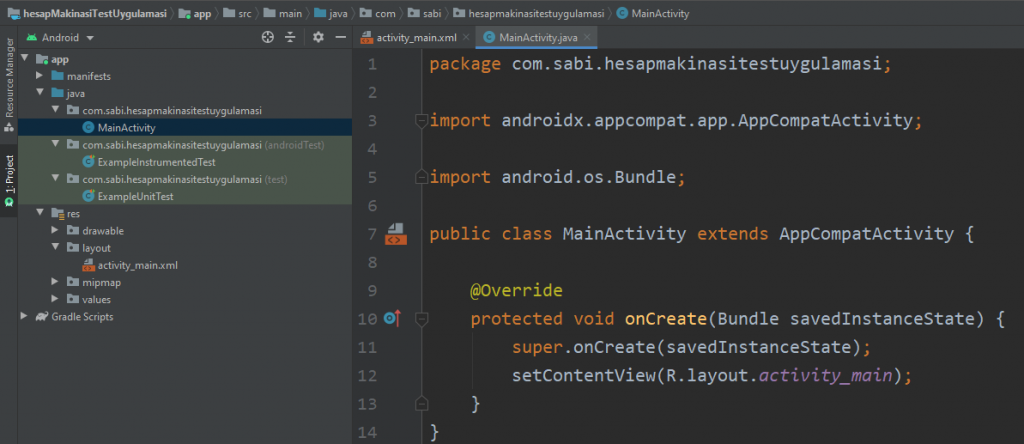Click the @Override annotation
The image size is (1024, 444).
(x=516, y=290)
